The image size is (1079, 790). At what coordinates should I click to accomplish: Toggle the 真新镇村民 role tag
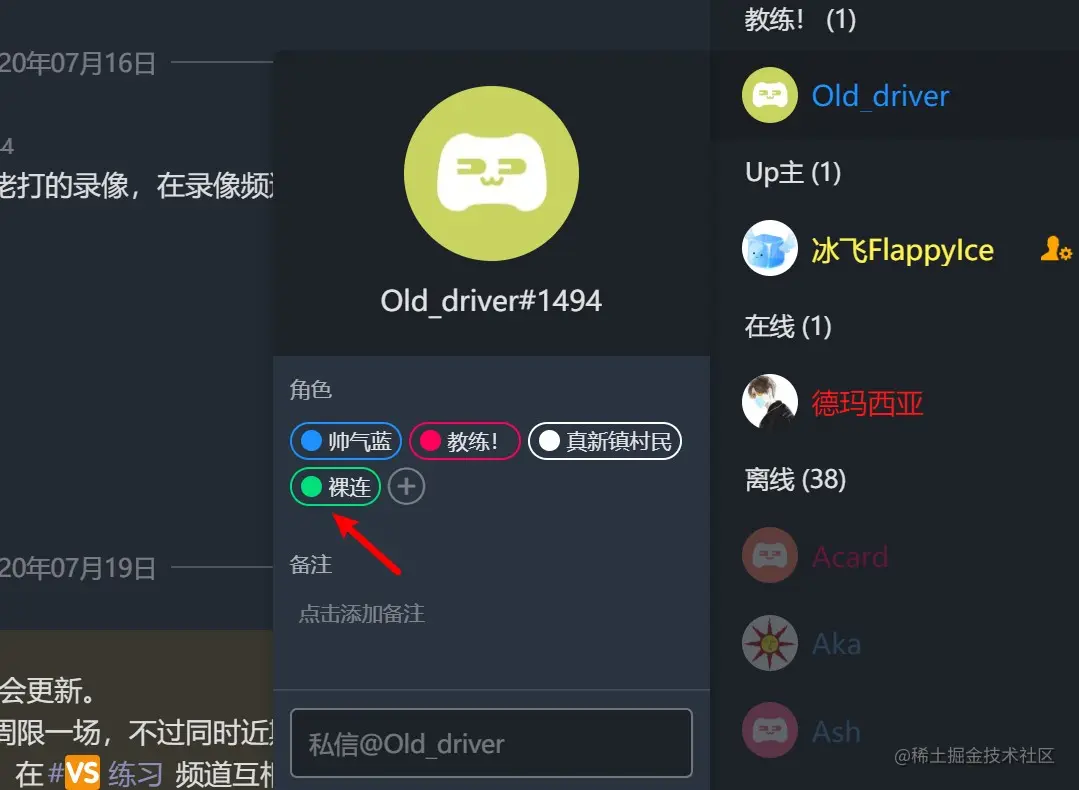(605, 440)
